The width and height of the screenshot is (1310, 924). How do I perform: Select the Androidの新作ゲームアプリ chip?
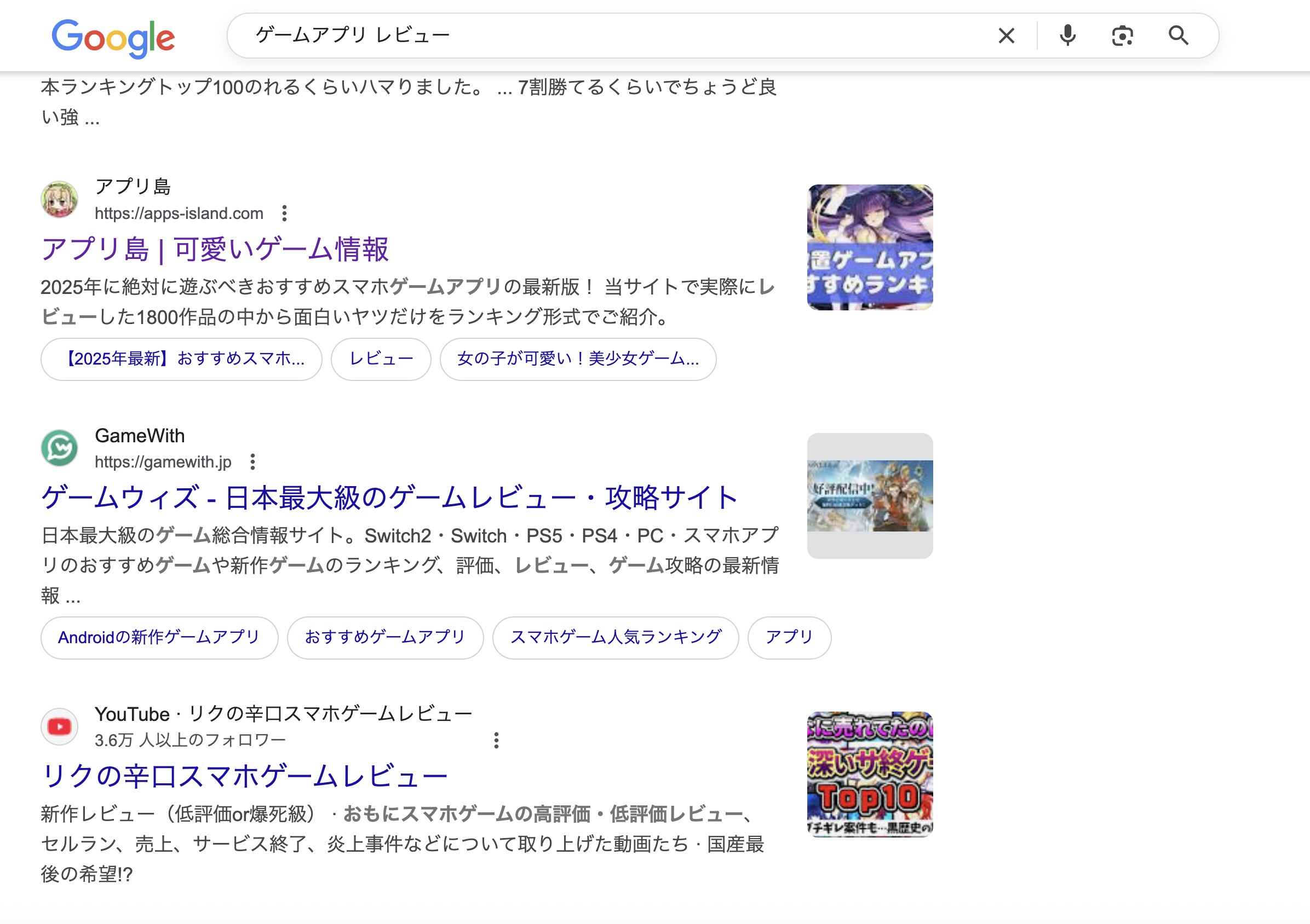[159, 638]
